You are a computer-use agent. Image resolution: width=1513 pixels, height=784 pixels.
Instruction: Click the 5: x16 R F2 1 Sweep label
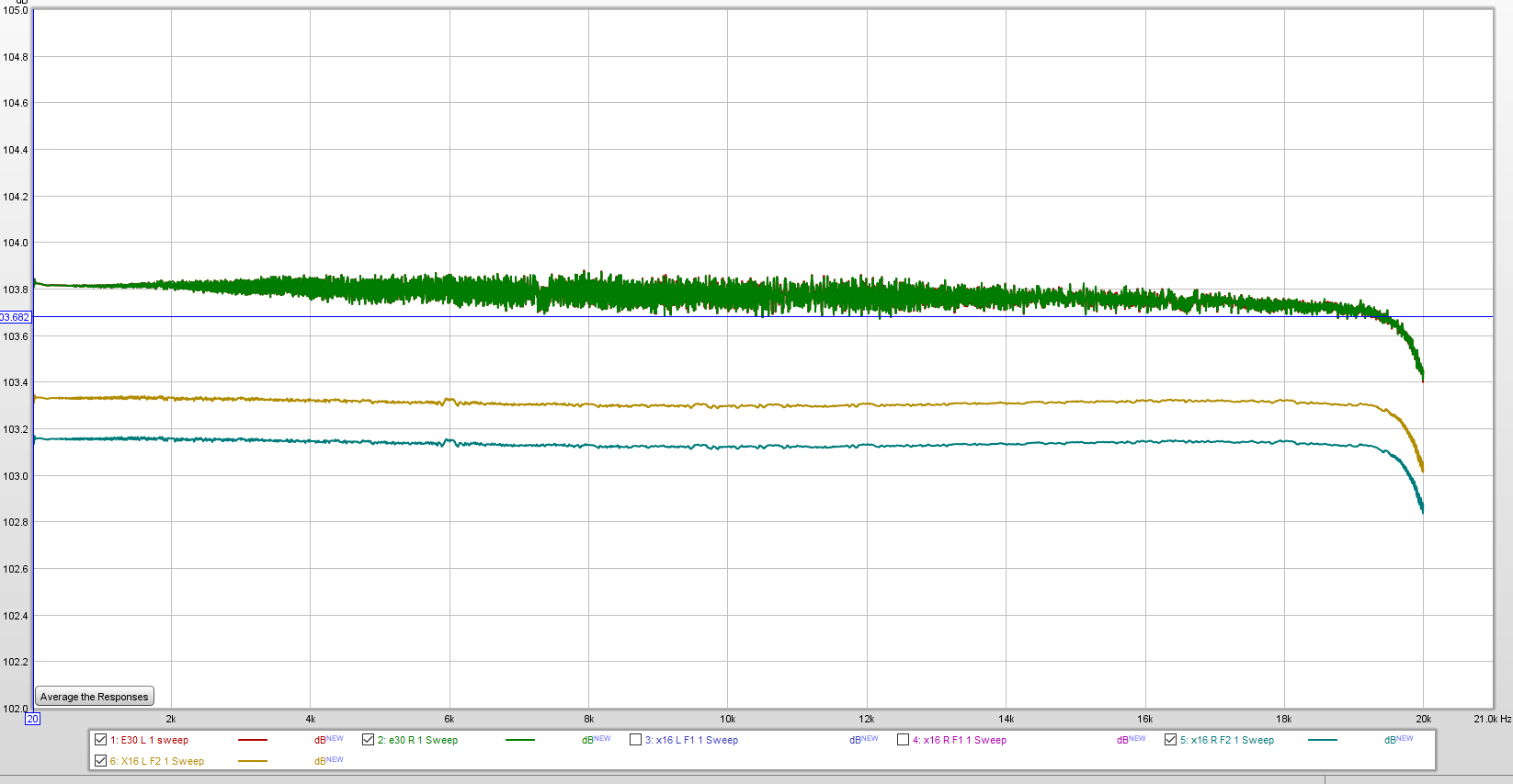pos(1226,740)
